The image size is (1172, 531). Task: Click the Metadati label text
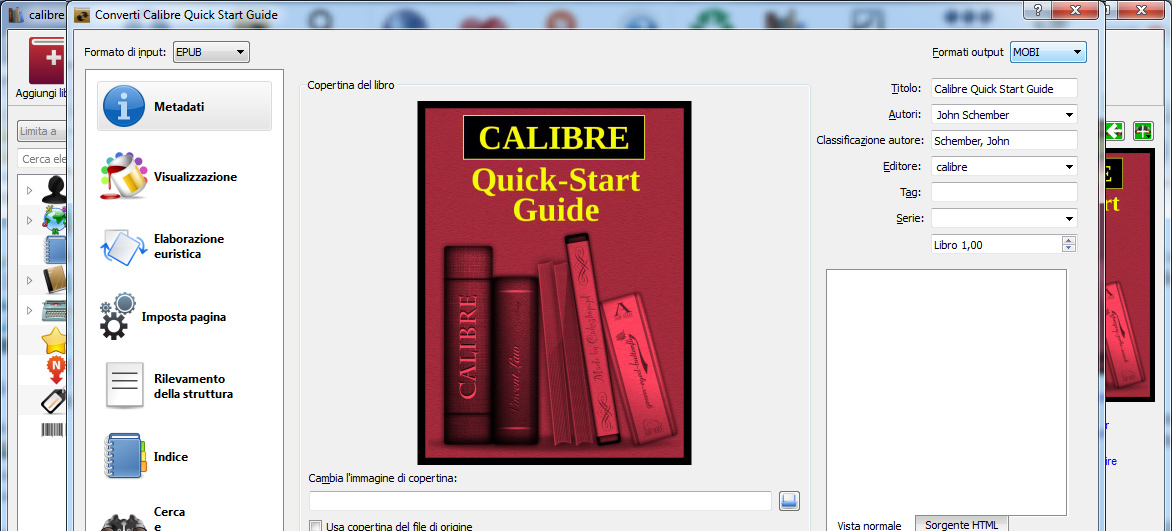(x=179, y=107)
